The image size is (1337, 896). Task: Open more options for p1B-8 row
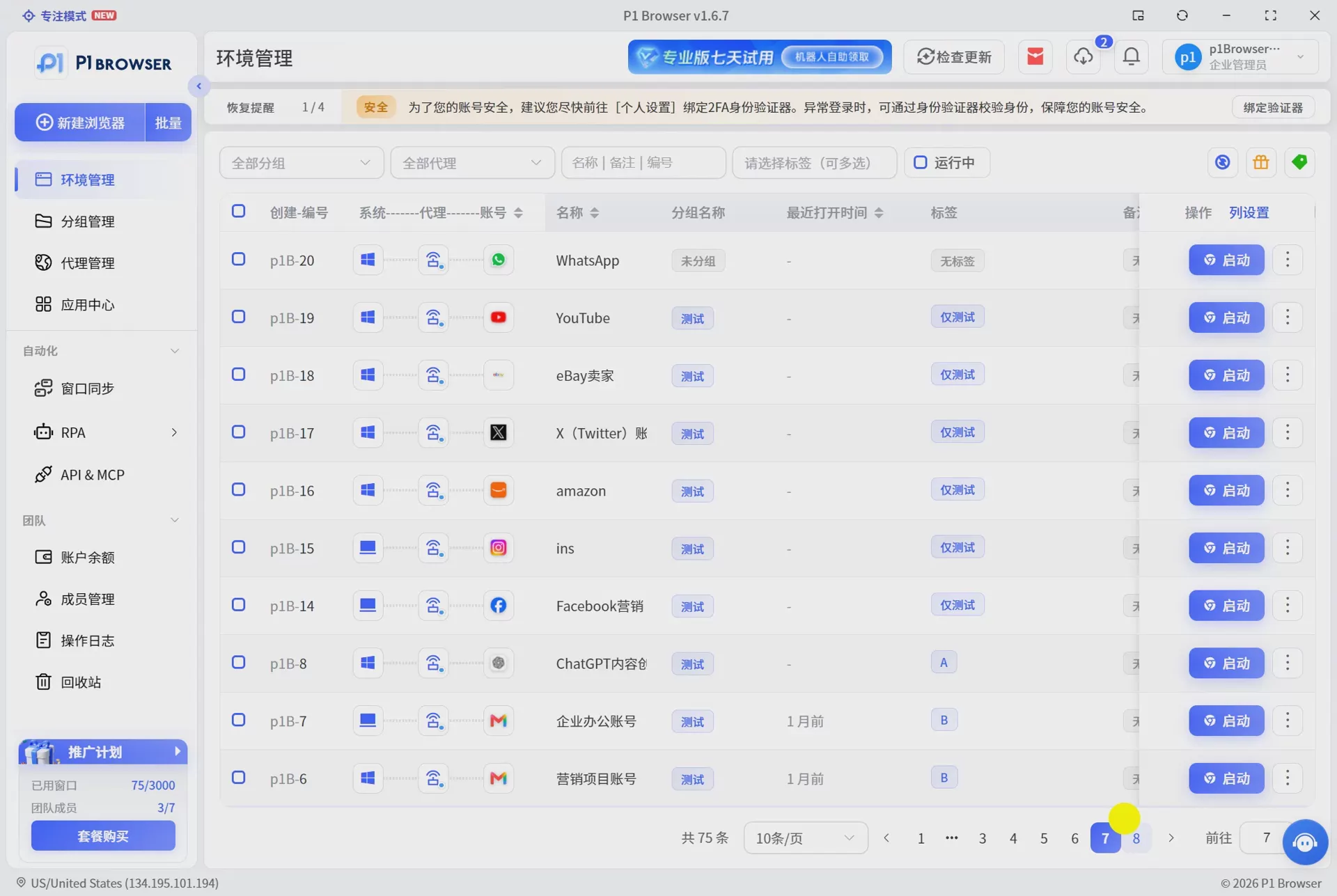click(1288, 663)
